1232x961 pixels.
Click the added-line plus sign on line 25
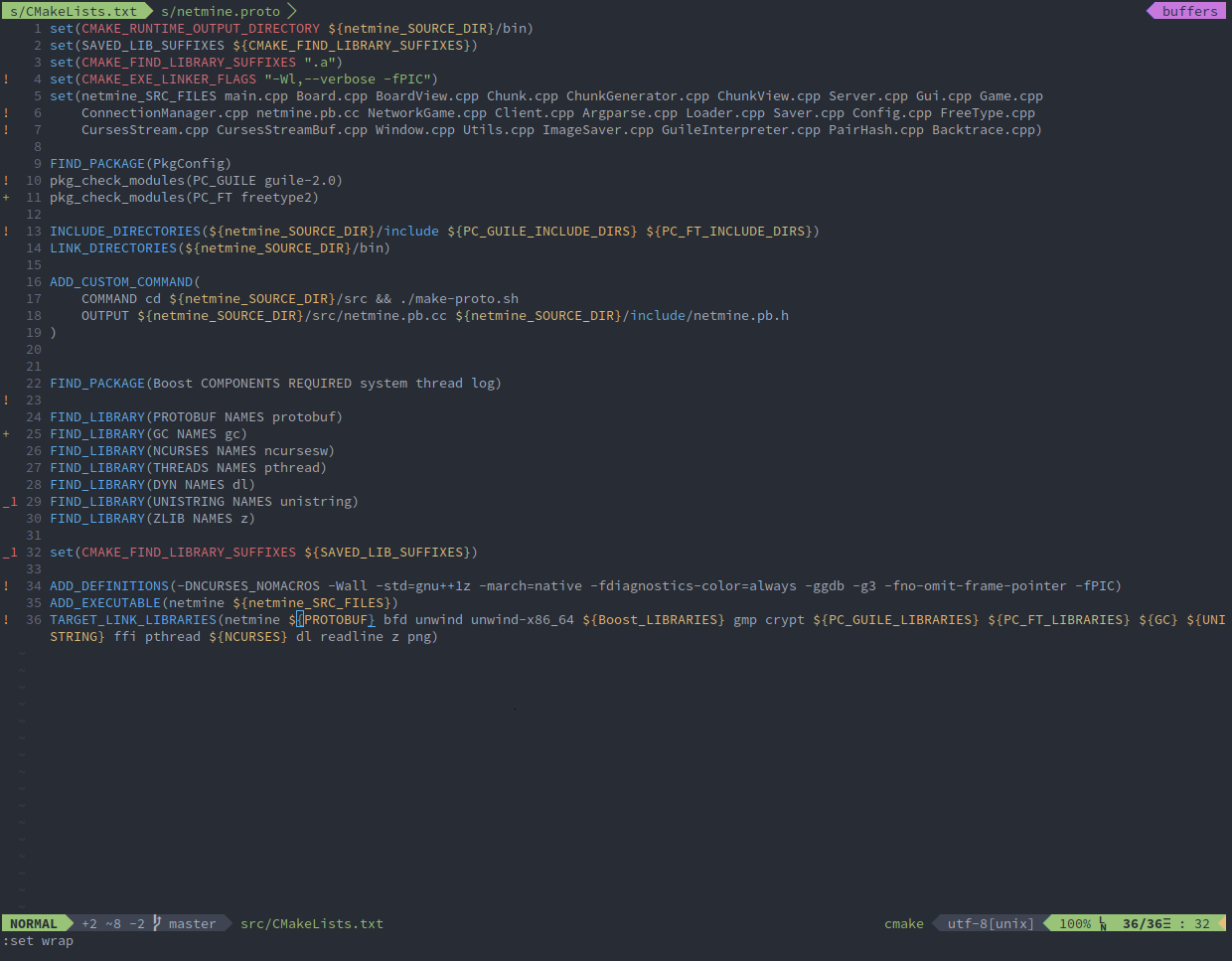(7, 434)
